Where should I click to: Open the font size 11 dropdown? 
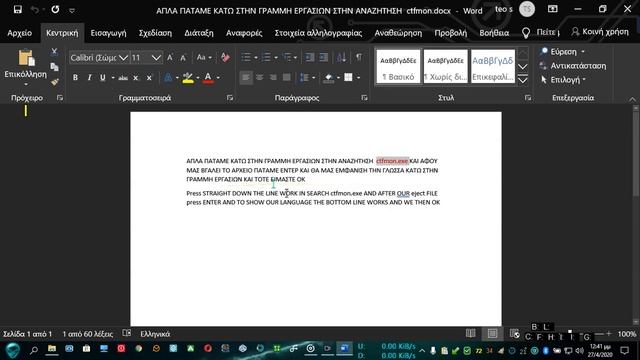tap(156, 58)
